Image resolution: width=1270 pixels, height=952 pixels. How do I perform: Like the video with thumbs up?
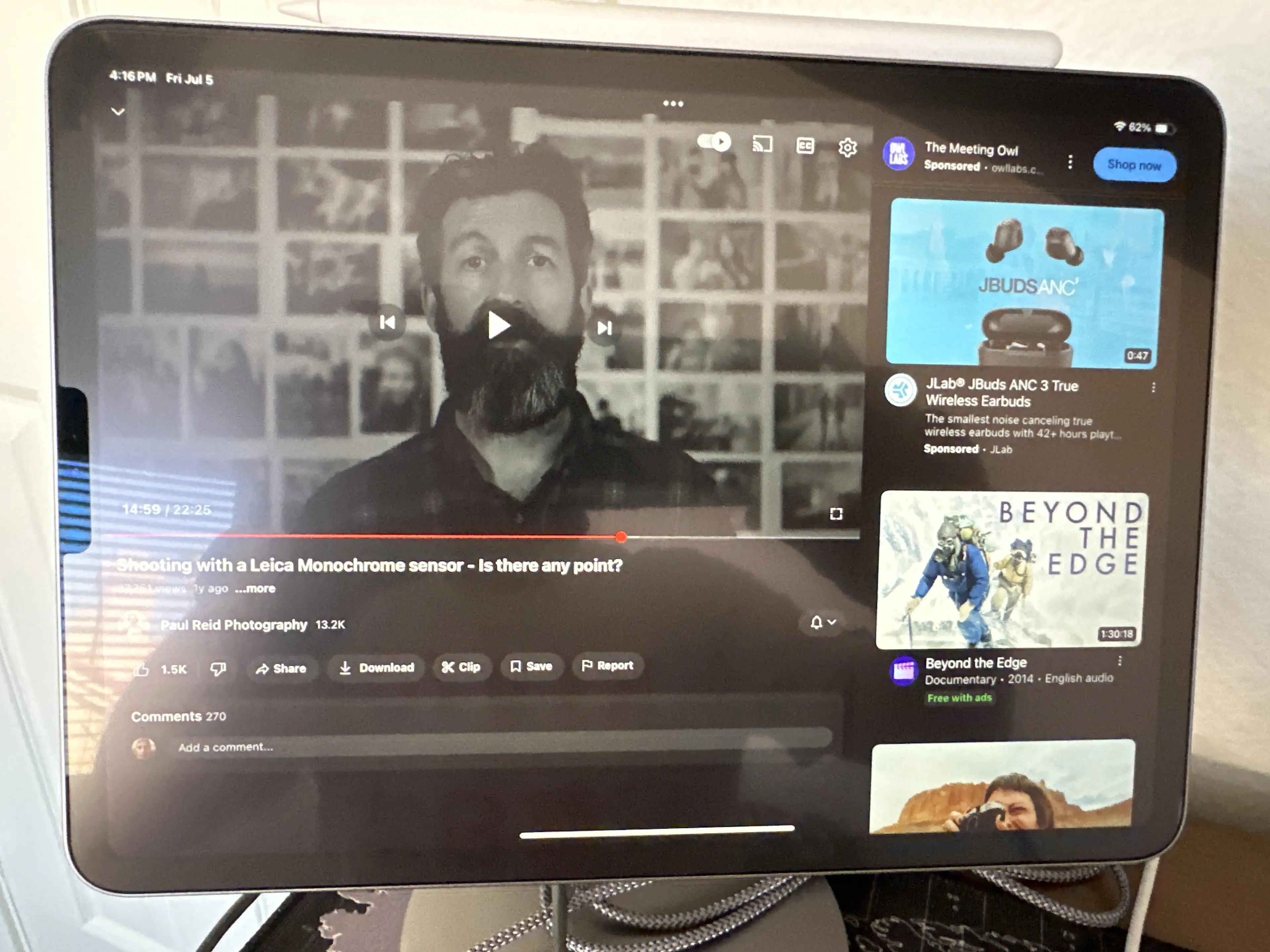(142, 669)
